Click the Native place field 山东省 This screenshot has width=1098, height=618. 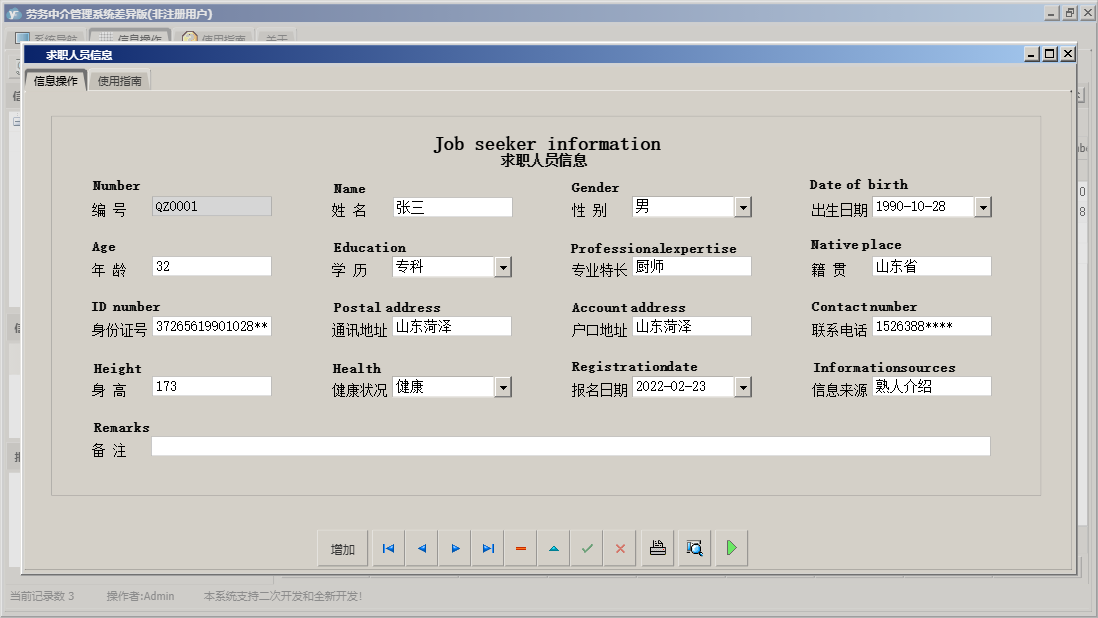click(x=932, y=267)
